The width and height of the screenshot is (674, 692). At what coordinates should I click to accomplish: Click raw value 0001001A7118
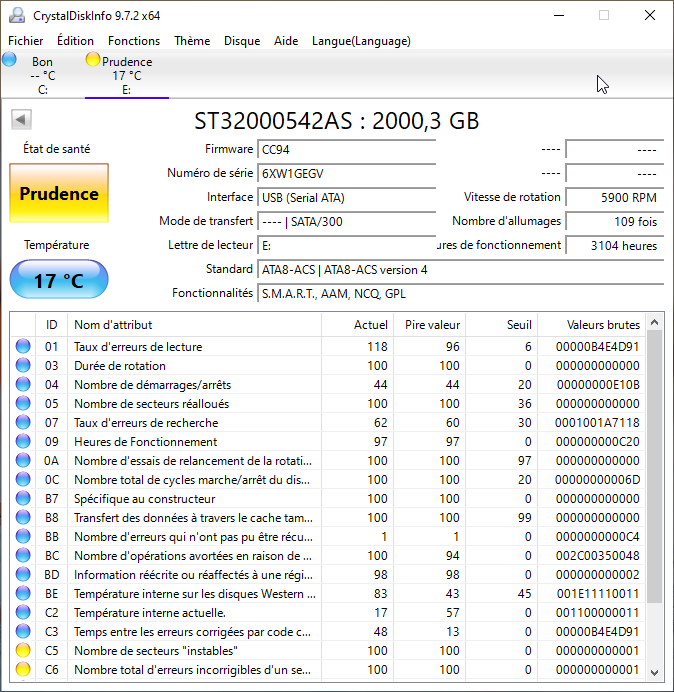click(597, 422)
